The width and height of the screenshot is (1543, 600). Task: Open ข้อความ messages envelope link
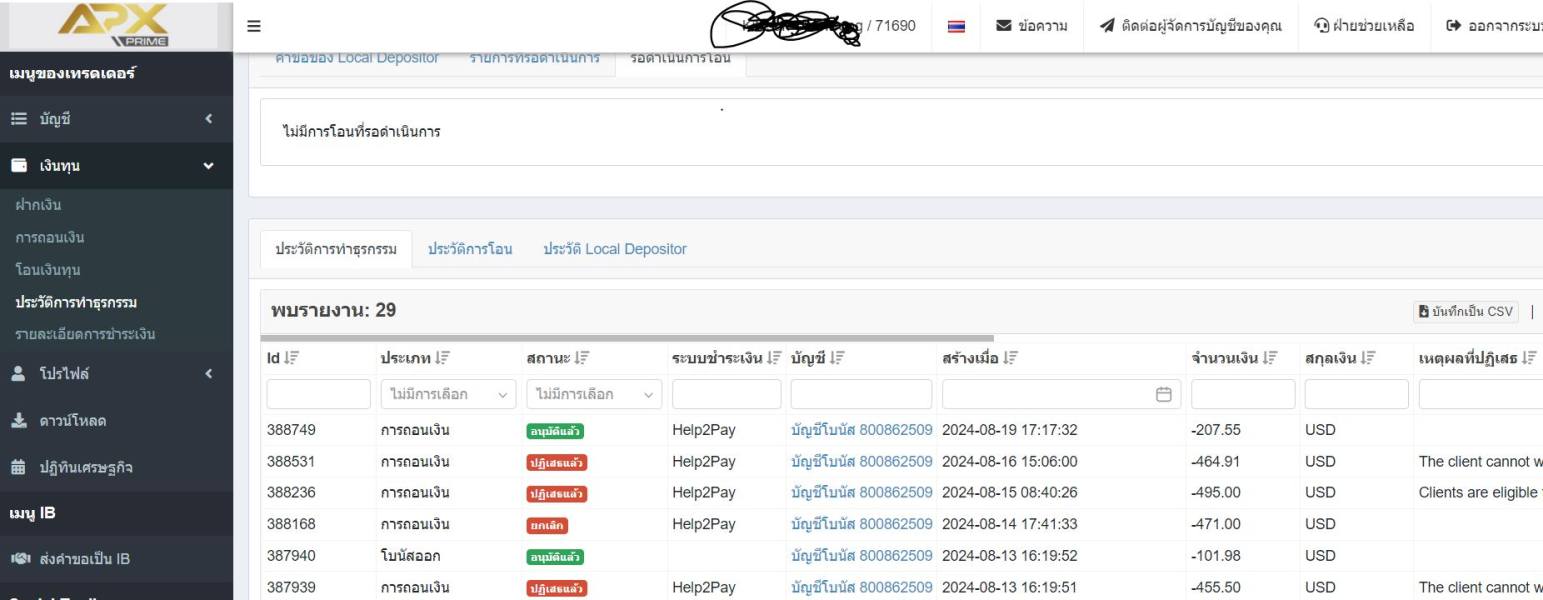(x=1033, y=26)
